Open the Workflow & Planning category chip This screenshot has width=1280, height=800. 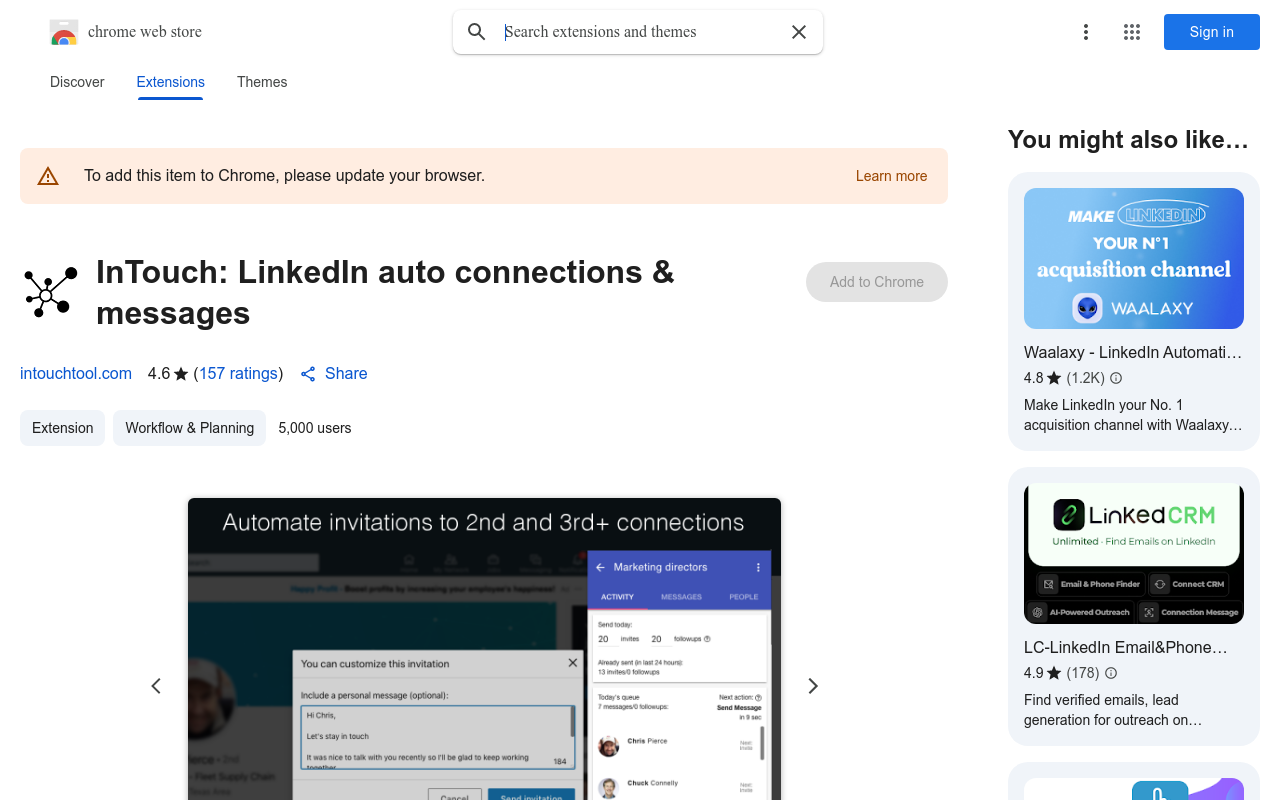point(189,428)
